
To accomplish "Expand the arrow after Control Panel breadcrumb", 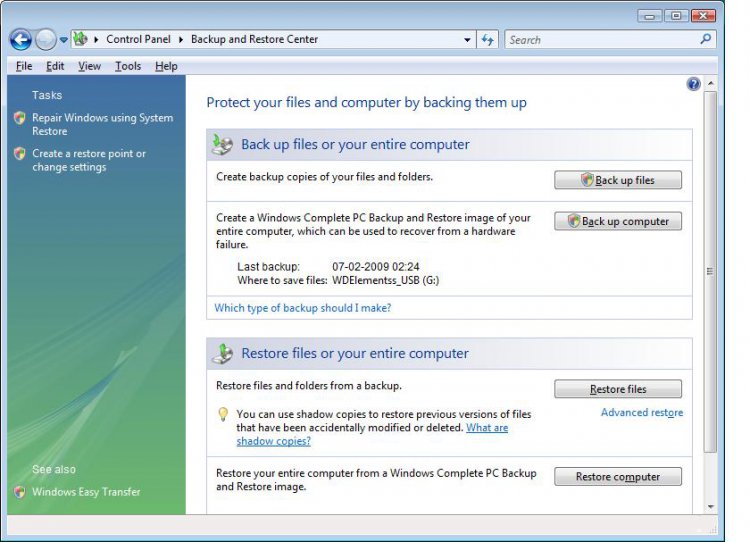I will (x=181, y=40).
